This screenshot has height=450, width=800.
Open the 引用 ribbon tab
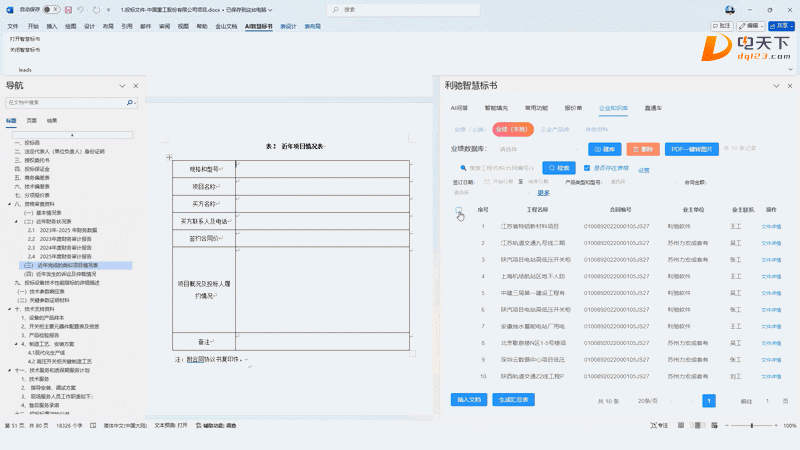[x=127, y=26]
